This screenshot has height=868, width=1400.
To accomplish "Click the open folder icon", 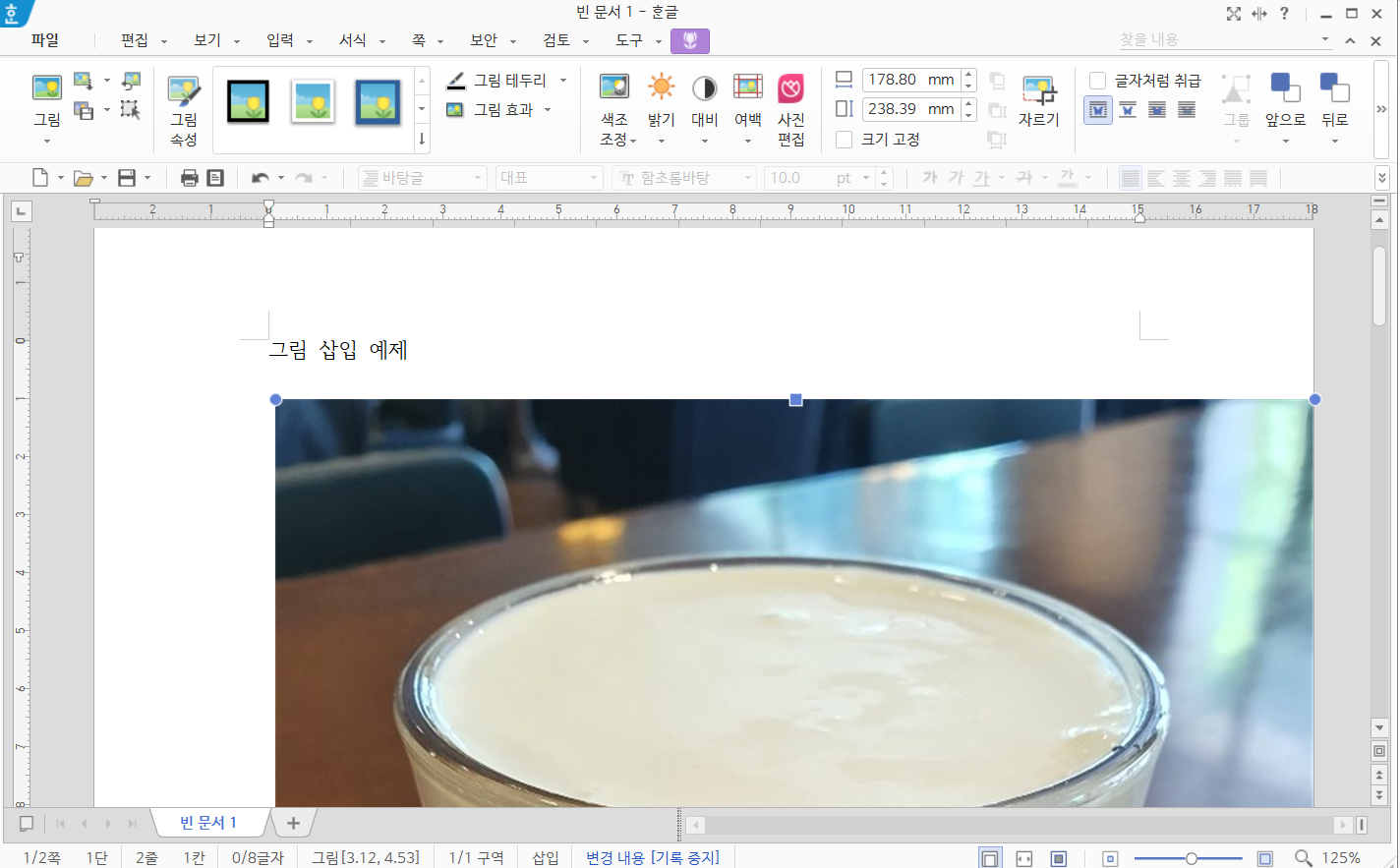I will [x=84, y=178].
